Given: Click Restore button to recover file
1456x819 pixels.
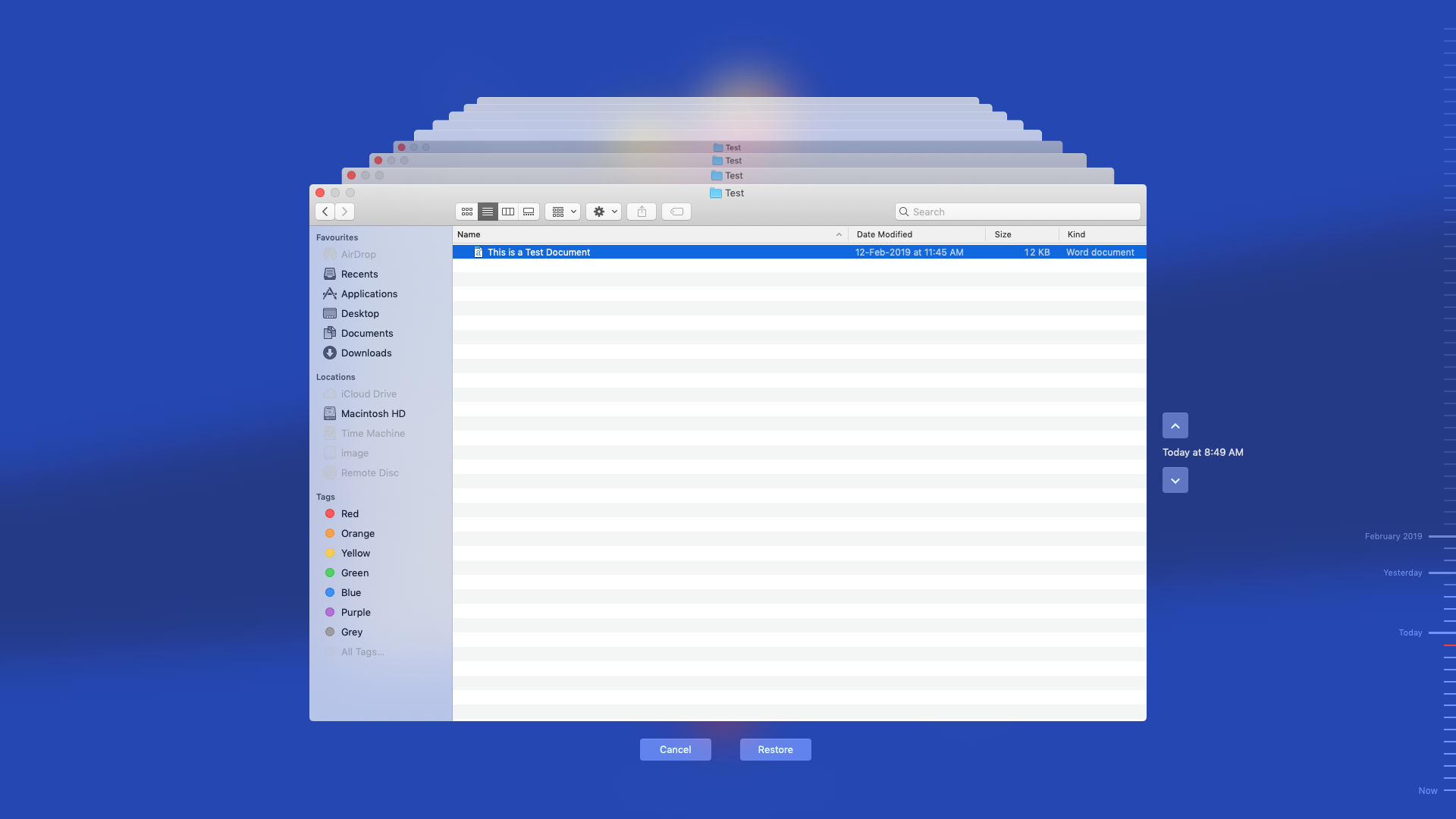Looking at the screenshot, I should [x=775, y=749].
